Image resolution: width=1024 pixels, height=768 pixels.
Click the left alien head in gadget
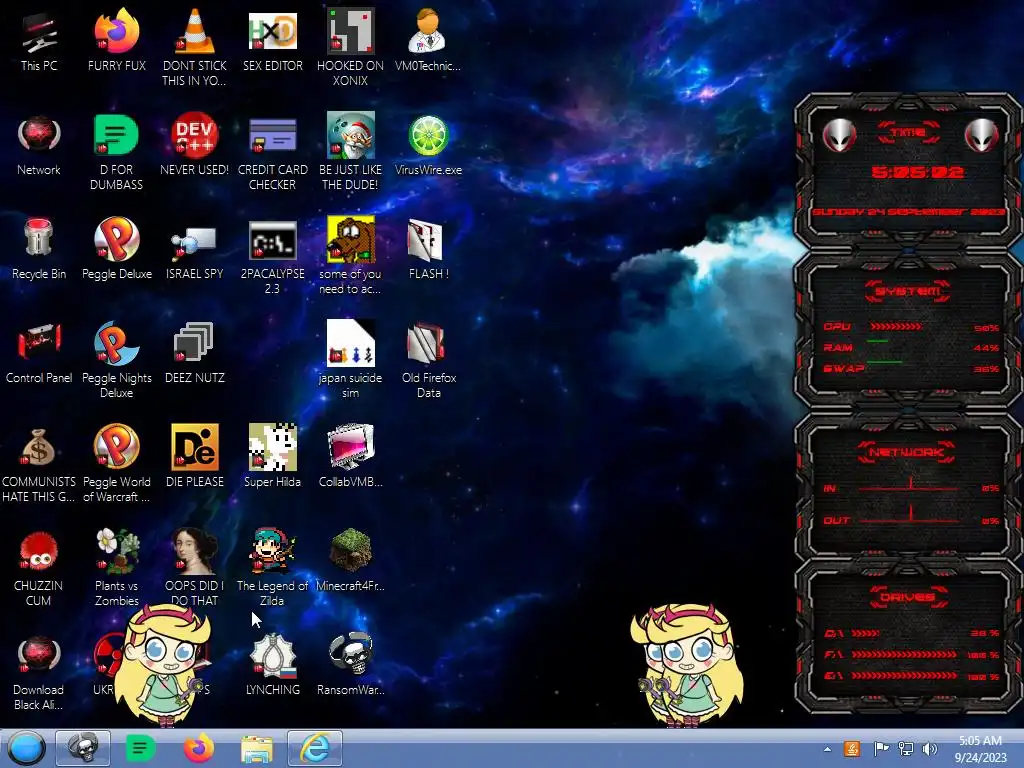coord(839,136)
